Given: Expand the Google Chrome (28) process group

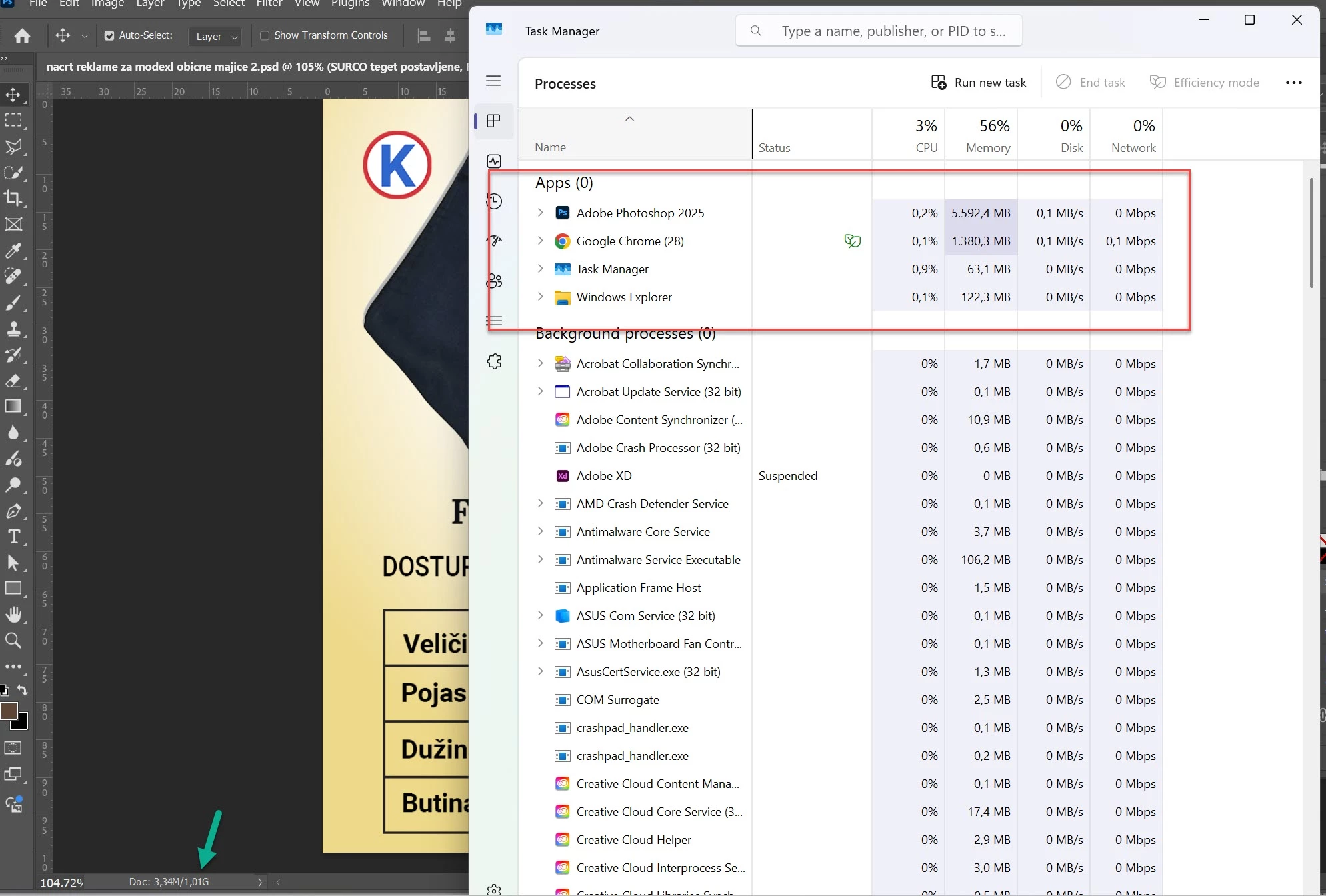Looking at the screenshot, I should click(x=540, y=241).
